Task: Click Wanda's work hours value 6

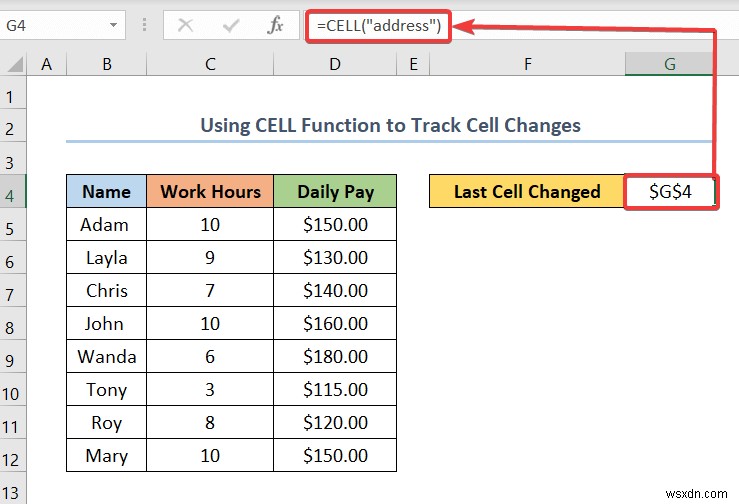Action: (210, 356)
